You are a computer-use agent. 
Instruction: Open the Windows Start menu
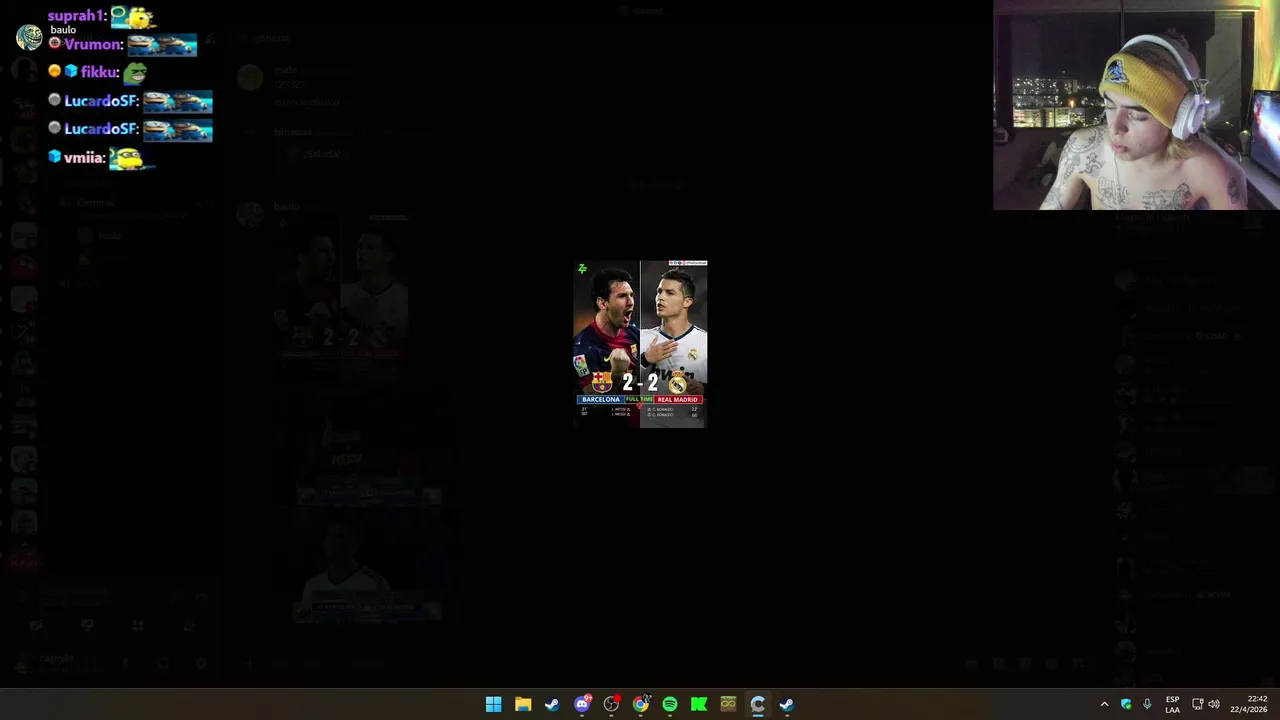[493, 704]
